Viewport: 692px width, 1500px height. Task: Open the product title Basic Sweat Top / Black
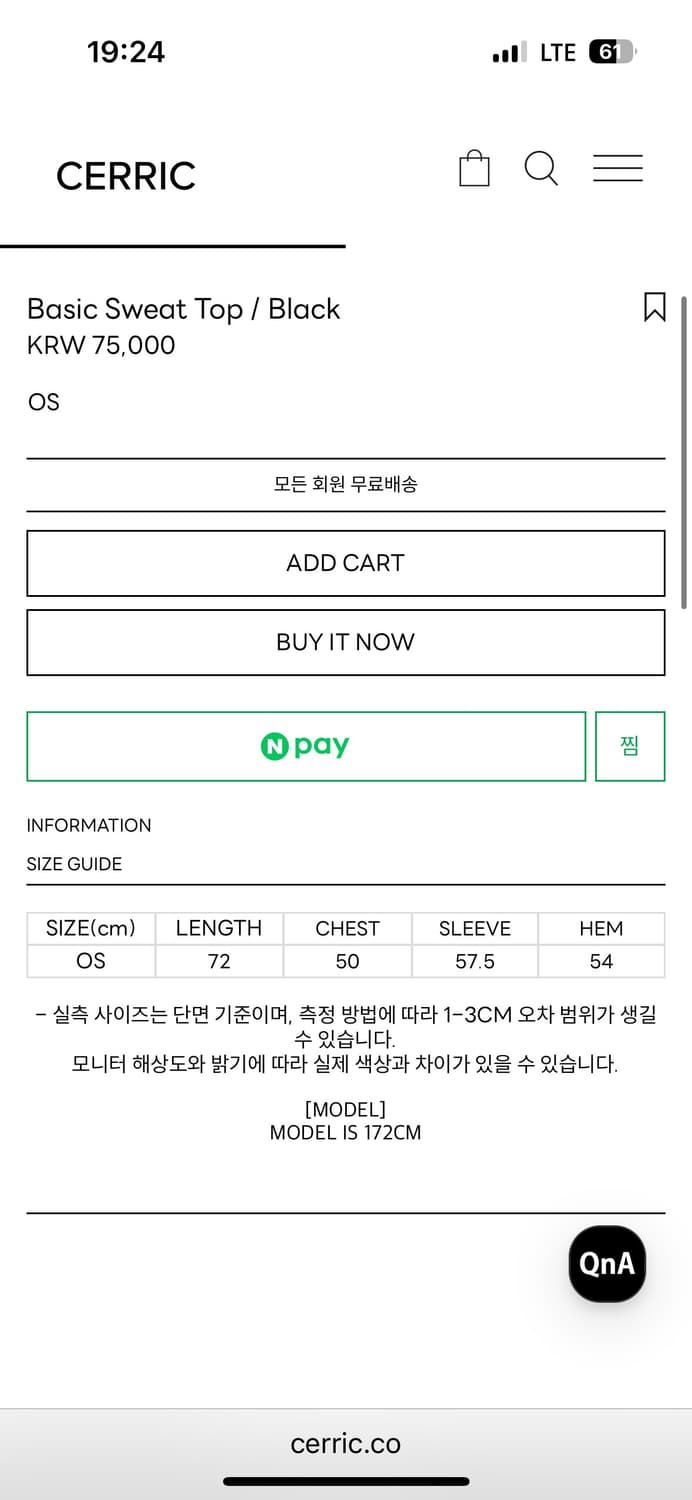(184, 309)
